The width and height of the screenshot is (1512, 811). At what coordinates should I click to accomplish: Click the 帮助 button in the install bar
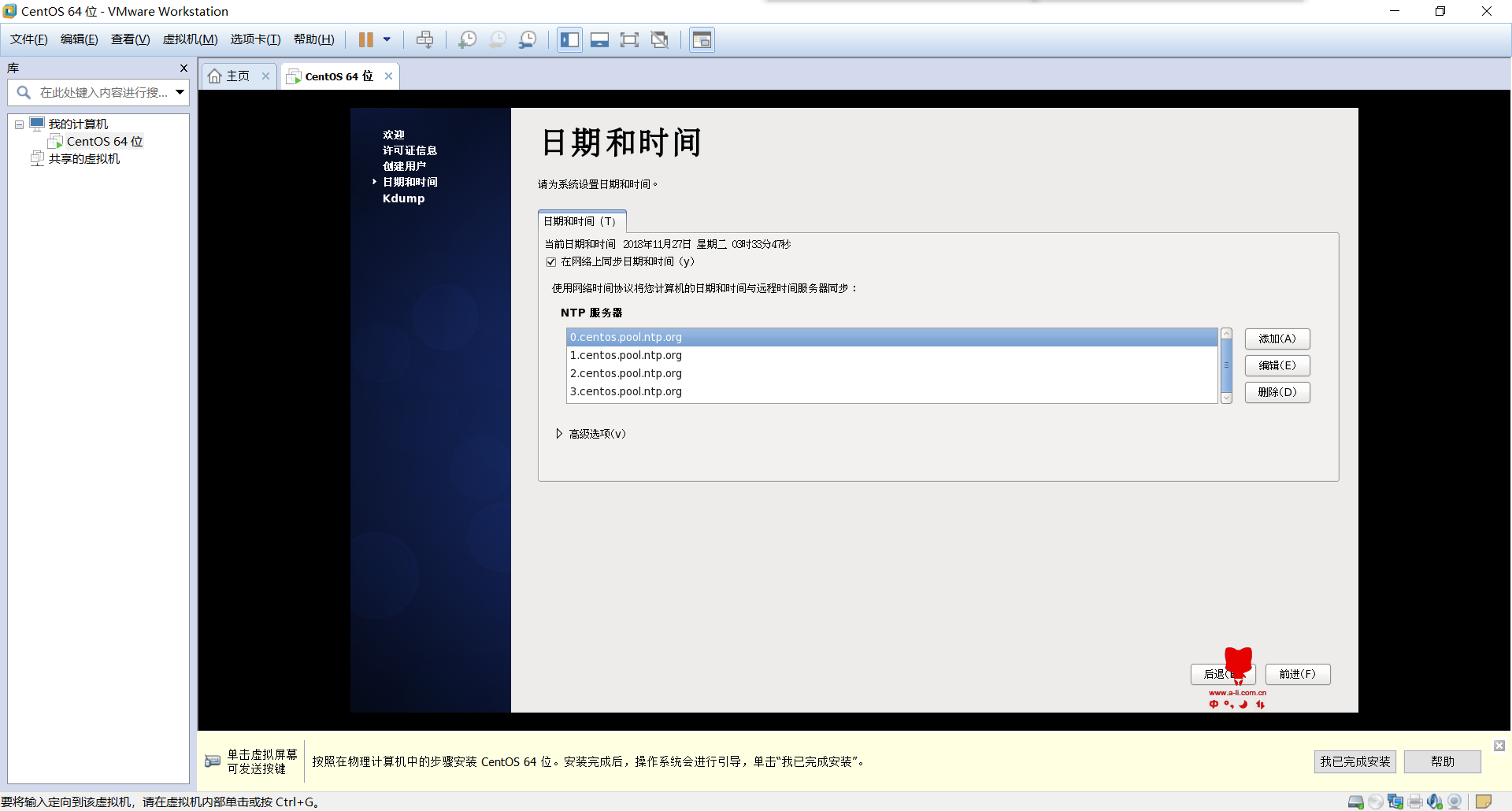(x=1442, y=761)
